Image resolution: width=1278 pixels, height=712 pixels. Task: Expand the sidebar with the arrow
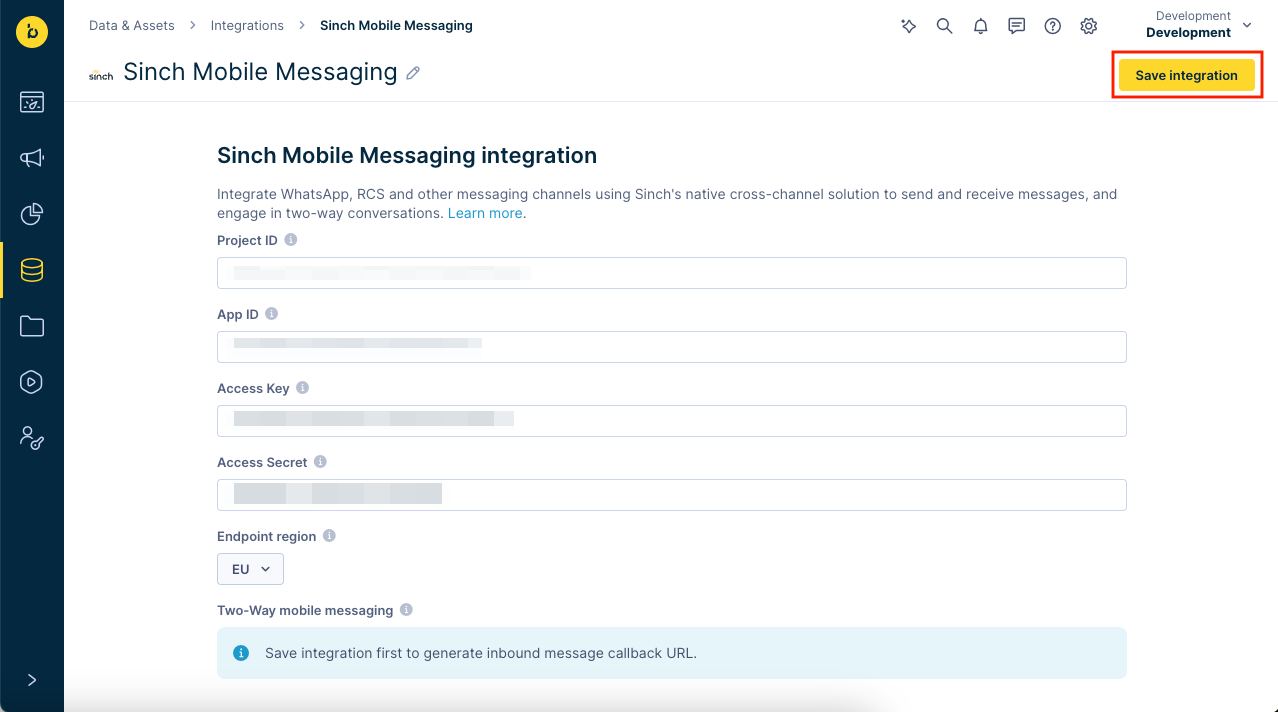[32, 680]
